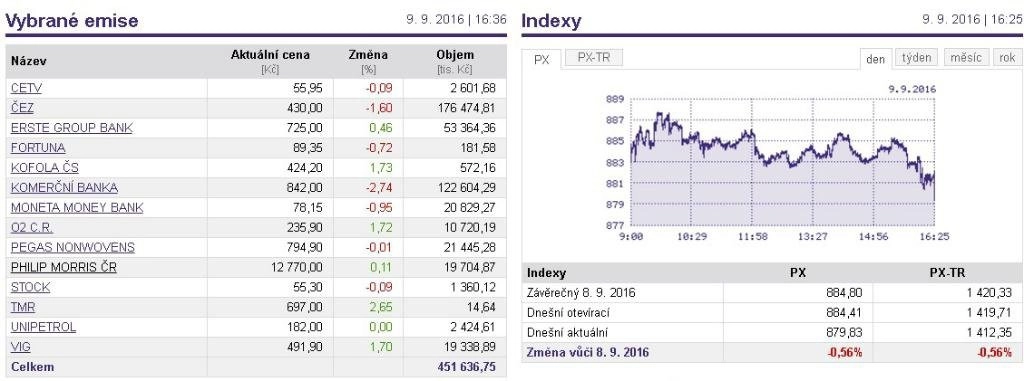Click MONETA MONEY BANK link

pos(77,208)
